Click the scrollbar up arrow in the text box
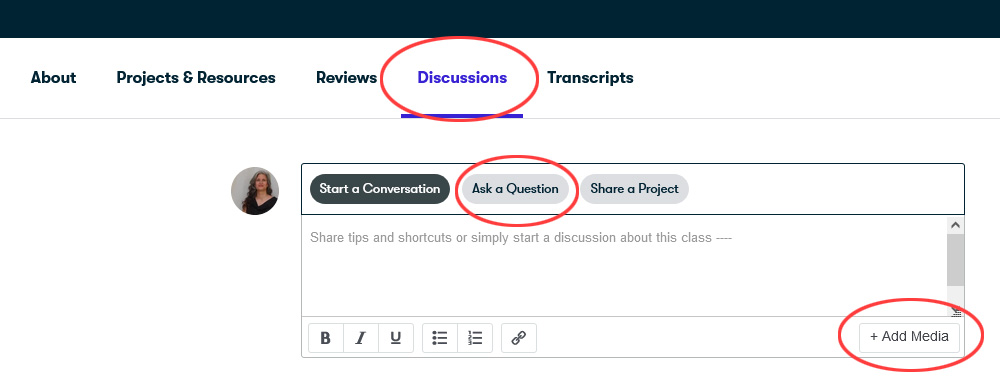 pos(955,224)
